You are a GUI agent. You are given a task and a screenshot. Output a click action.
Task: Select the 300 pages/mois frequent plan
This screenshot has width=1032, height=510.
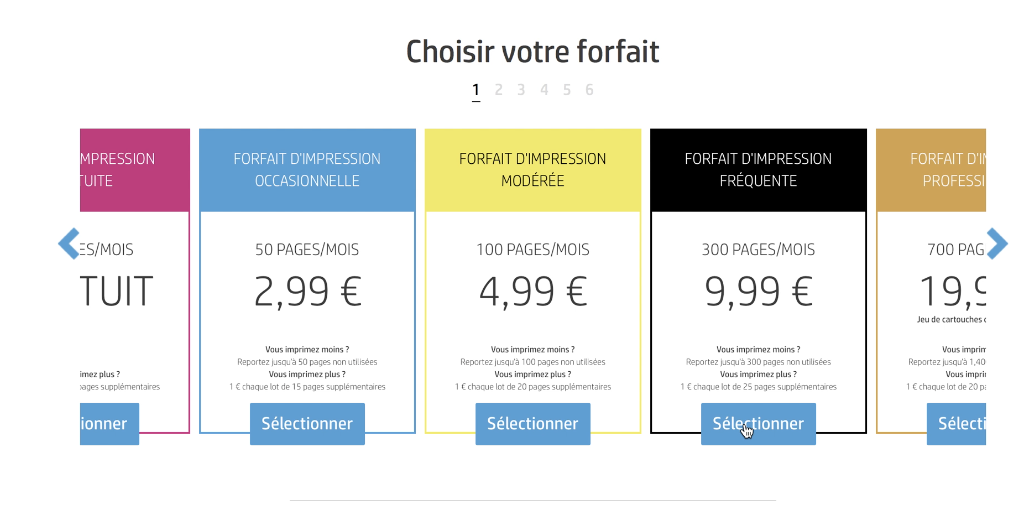point(758,424)
